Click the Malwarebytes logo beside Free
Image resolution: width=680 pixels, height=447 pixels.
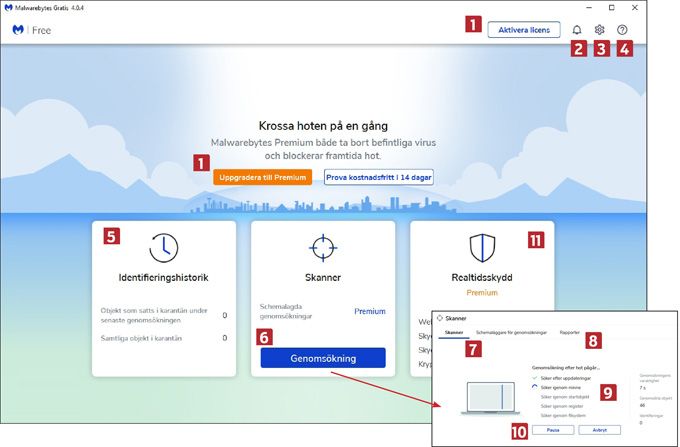[18, 30]
